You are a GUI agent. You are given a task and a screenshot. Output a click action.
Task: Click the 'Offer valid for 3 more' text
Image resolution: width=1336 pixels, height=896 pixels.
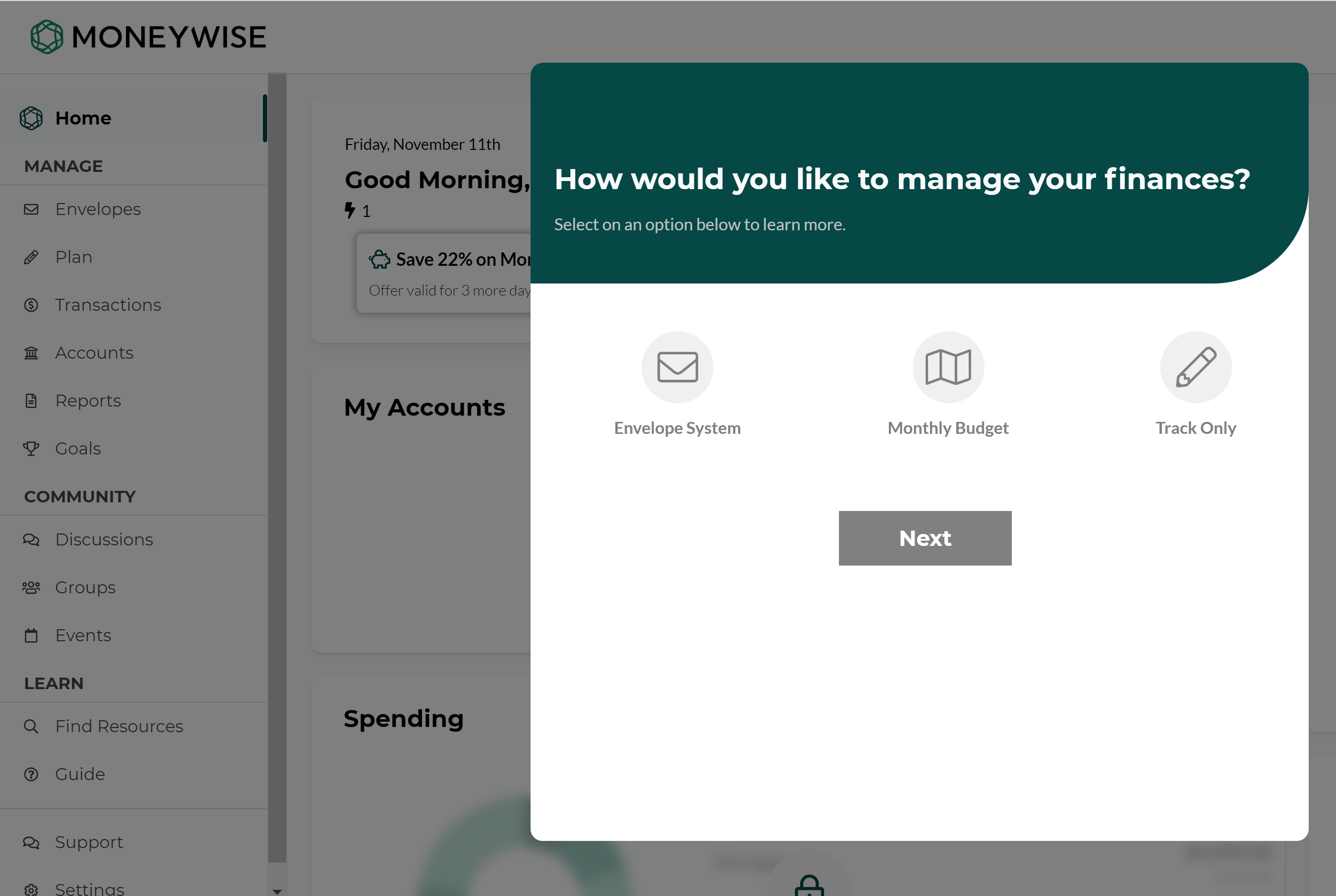tap(450, 291)
